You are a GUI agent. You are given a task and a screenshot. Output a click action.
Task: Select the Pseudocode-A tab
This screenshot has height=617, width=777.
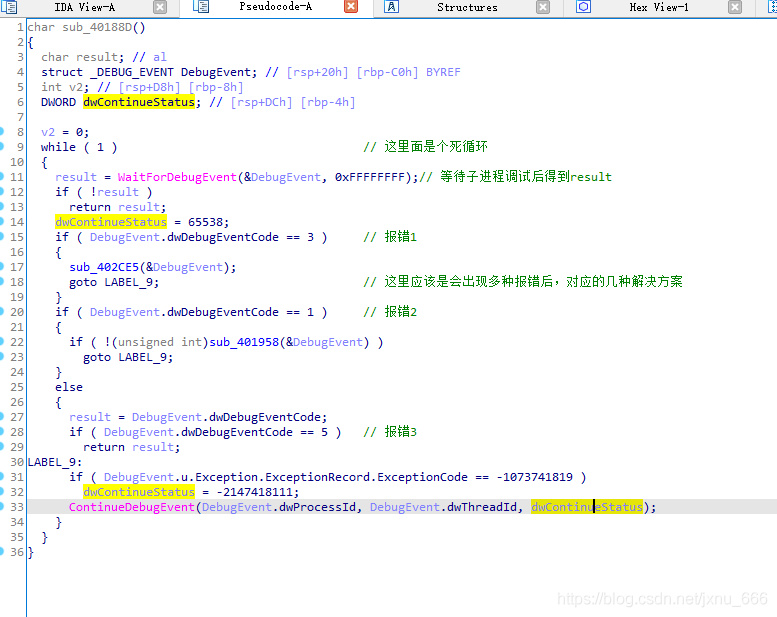[276, 7]
